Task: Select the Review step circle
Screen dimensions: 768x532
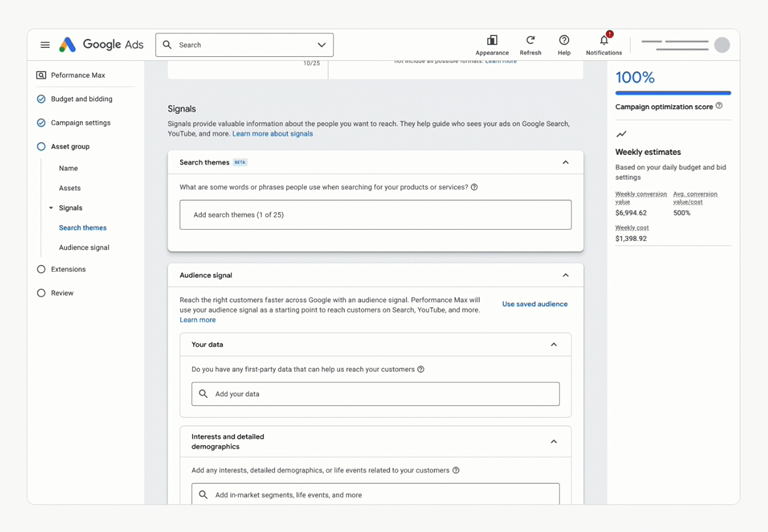Action: tap(41, 293)
